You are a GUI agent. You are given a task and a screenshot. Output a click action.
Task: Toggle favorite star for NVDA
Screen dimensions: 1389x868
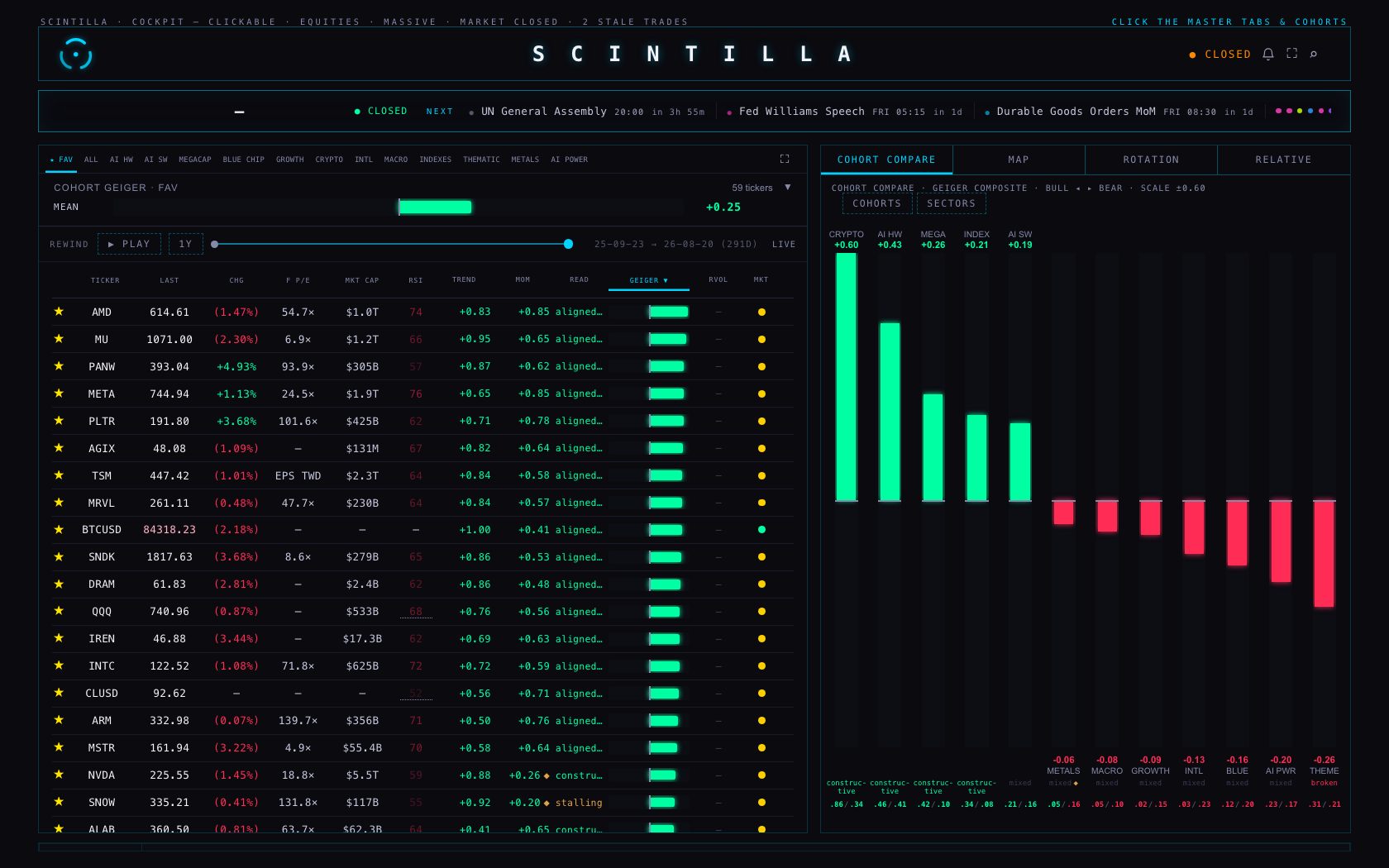(x=59, y=775)
